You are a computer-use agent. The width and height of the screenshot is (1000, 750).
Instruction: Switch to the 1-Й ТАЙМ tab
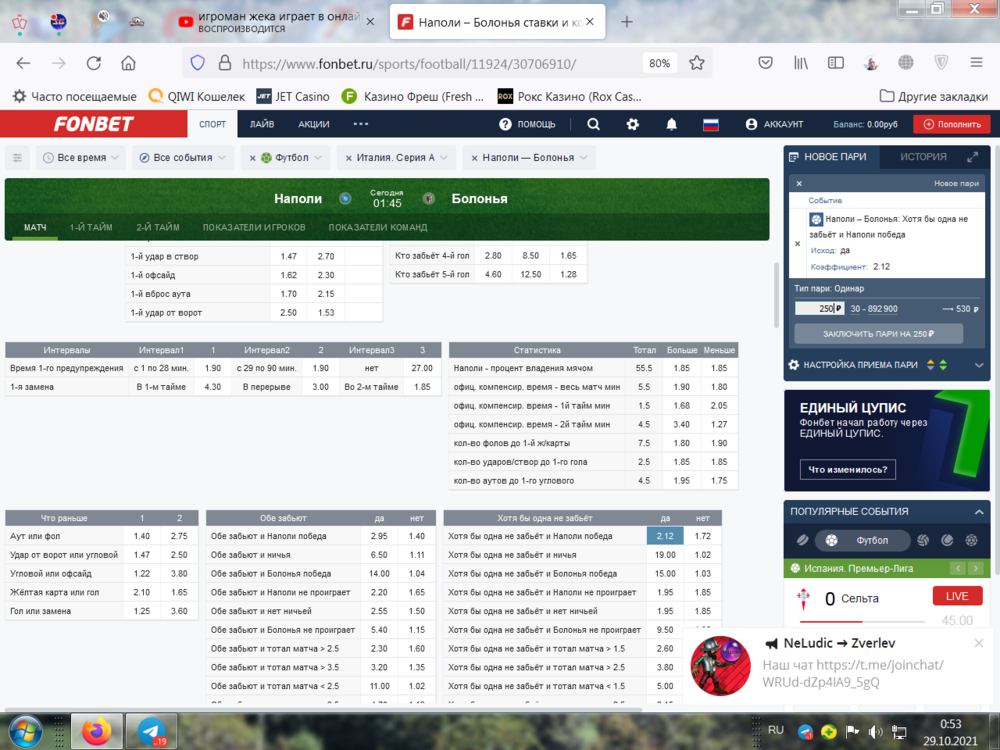(91, 227)
